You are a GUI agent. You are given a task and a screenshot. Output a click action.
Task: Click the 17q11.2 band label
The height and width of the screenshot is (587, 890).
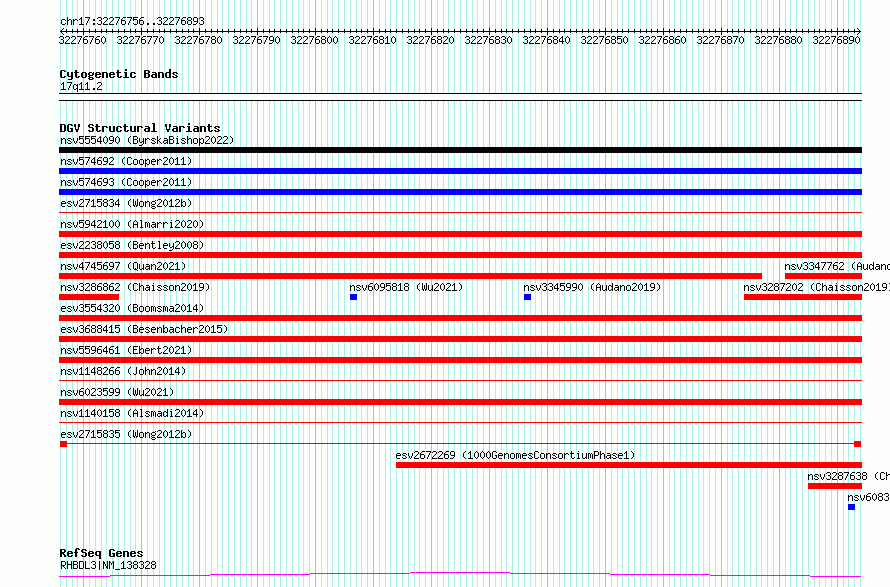tap(81, 87)
